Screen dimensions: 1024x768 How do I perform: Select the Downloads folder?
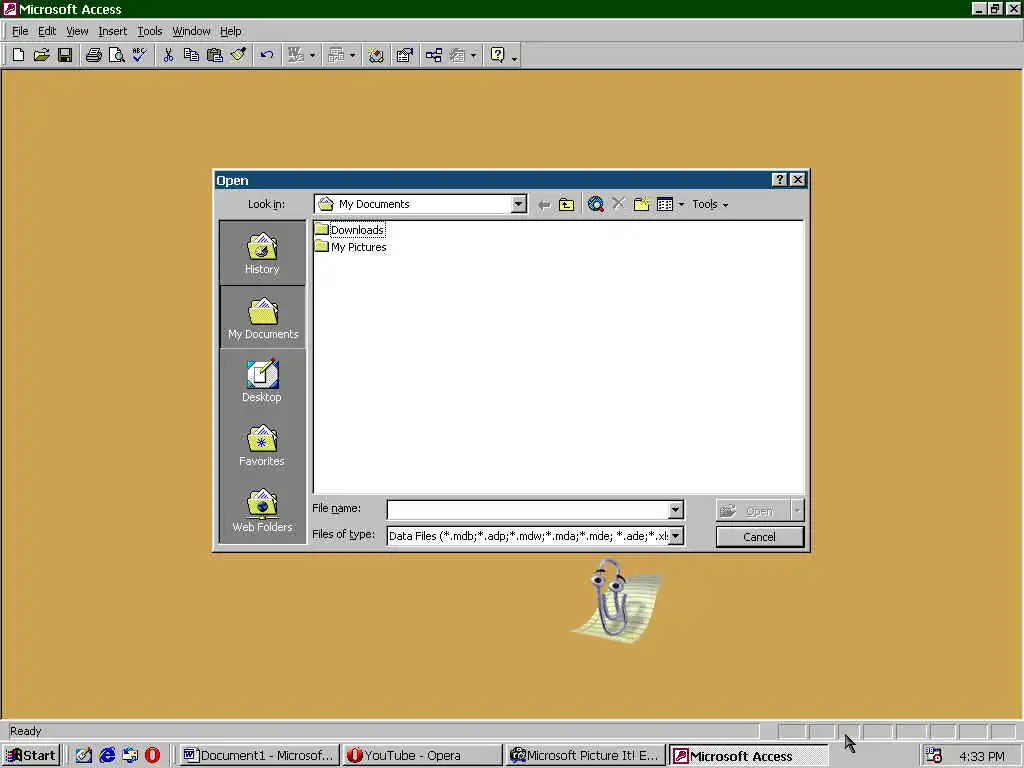click(350, 230)
